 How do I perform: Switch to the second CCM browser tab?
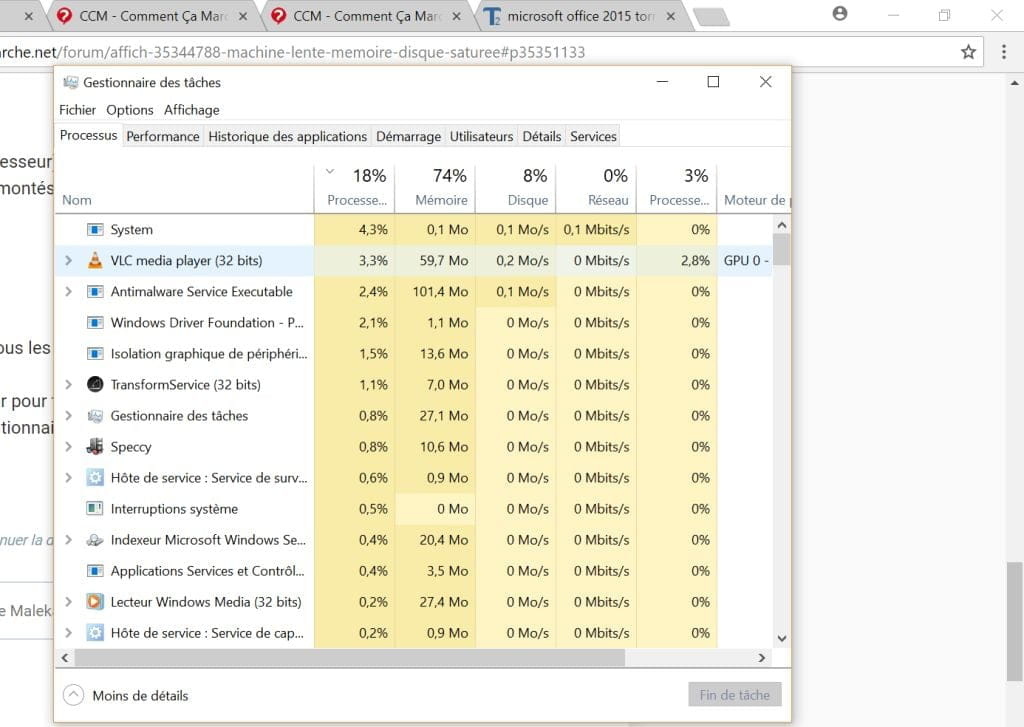[366, 16]
